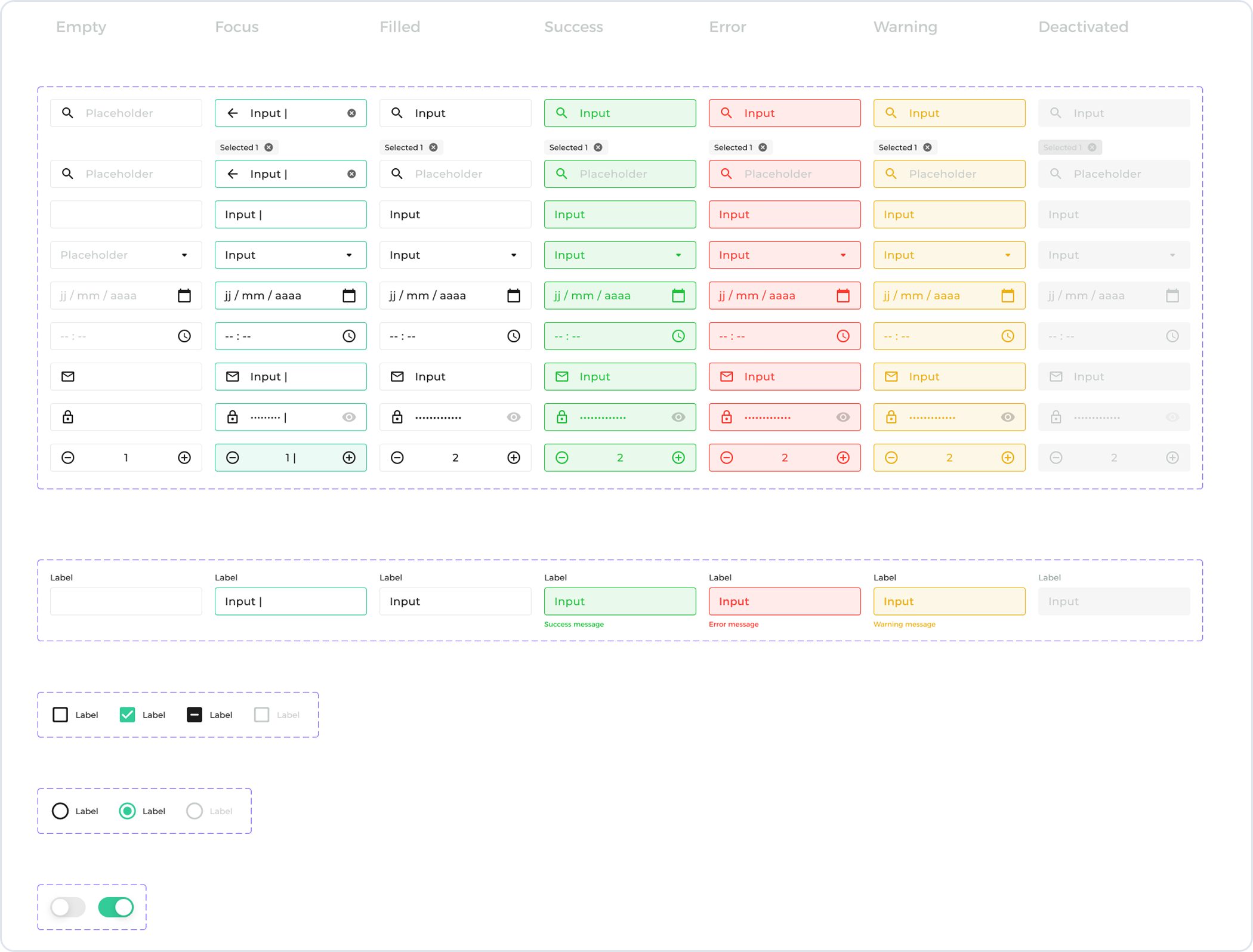This screenshot has height=952, width=1253.
Task: Remove the Selected 1 chip in the Warning column
Action: [928, 147]
